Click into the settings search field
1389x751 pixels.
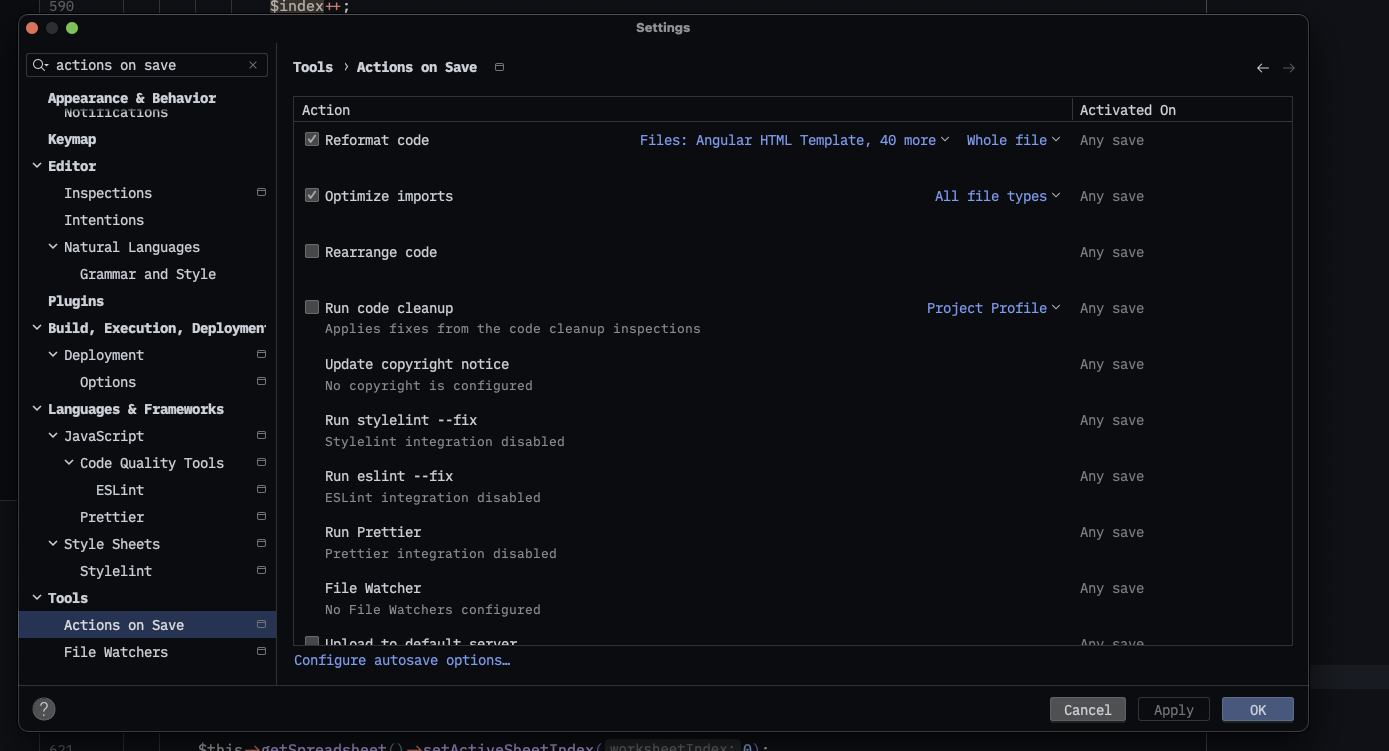tap(148, 65)
